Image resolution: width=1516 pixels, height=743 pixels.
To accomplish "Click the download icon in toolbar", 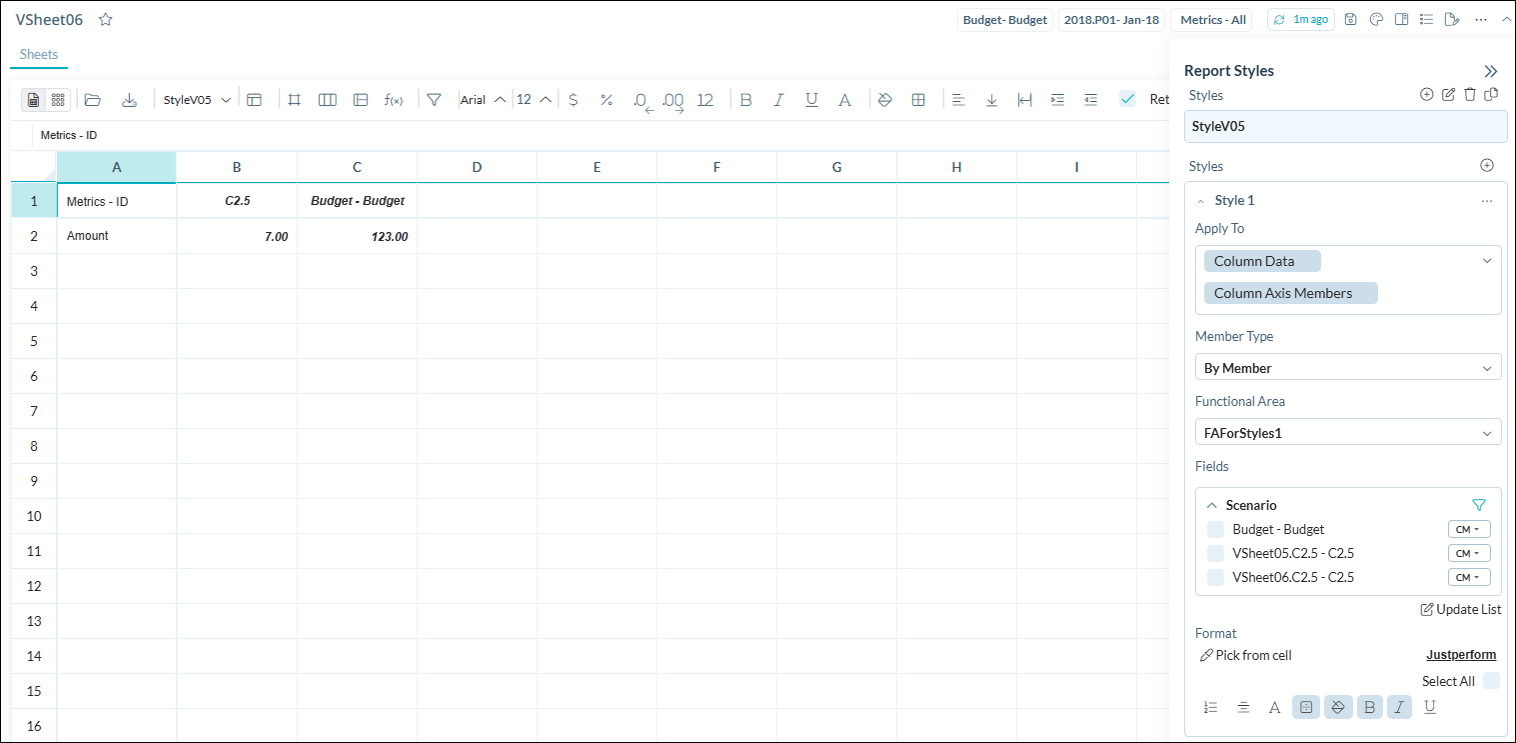I will [x=129, y=100].
